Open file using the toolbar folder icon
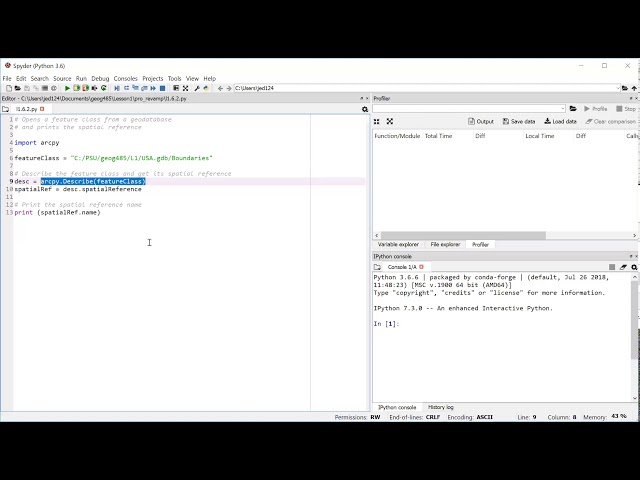 pyautogui.click(x=18, y=88)
